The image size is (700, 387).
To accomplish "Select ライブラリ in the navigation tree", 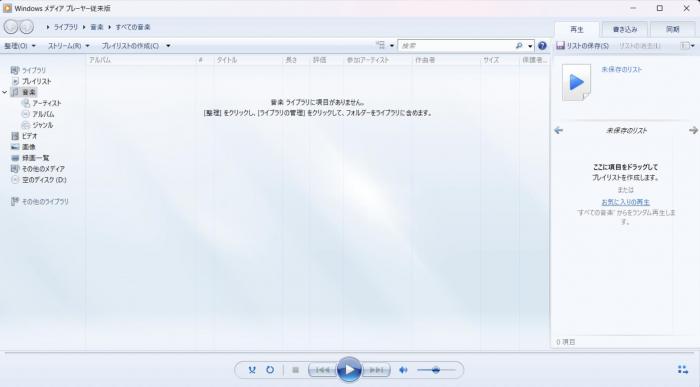I will point(33,71).
